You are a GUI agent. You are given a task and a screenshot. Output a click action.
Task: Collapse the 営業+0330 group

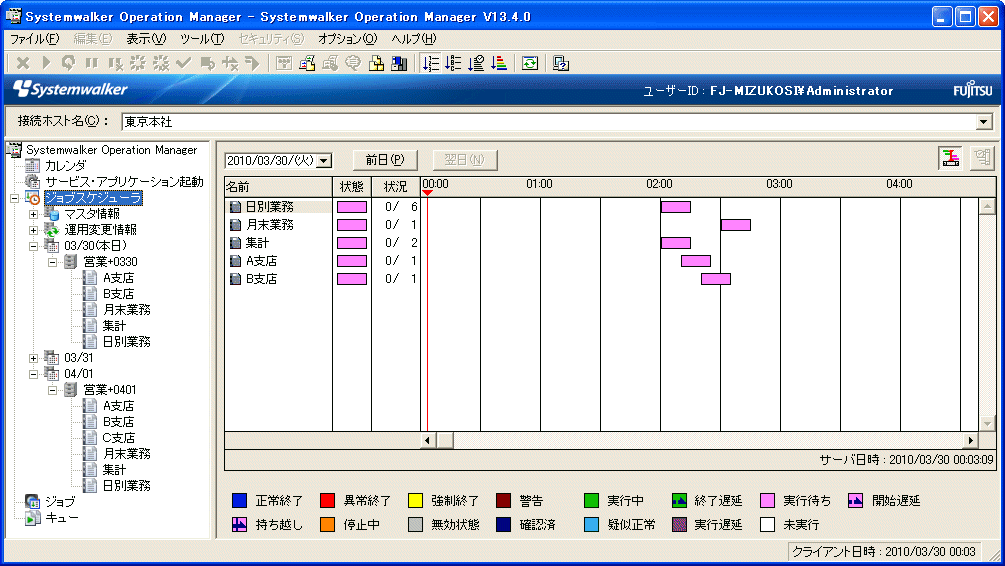53,262
